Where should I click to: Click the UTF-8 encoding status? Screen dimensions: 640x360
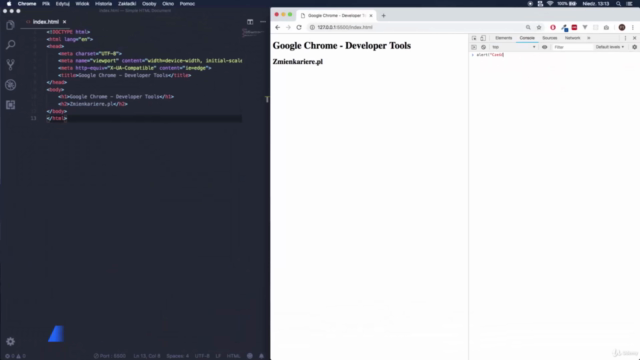coord(202,356)
